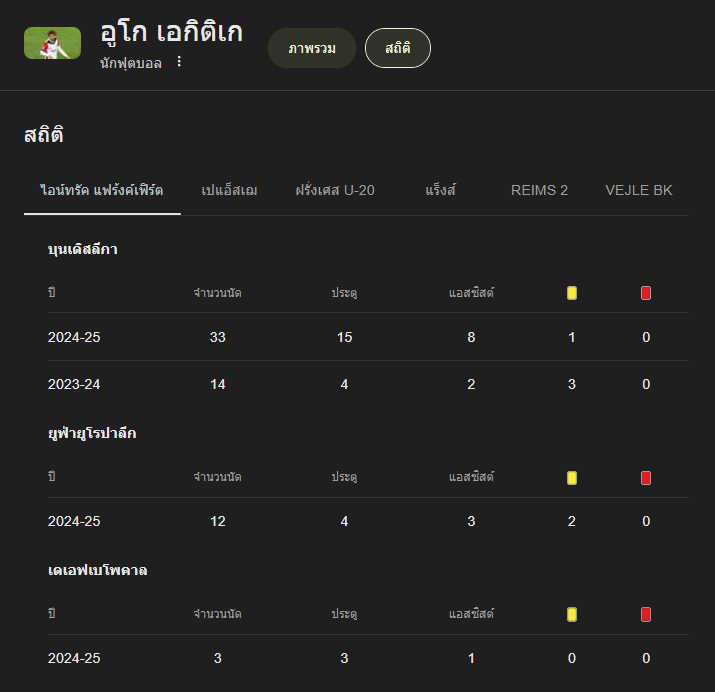Click the จำนวนนัด header in บุนเดิสลีกา table
This screenshot has width=715, height=692.
pos(218,293)
